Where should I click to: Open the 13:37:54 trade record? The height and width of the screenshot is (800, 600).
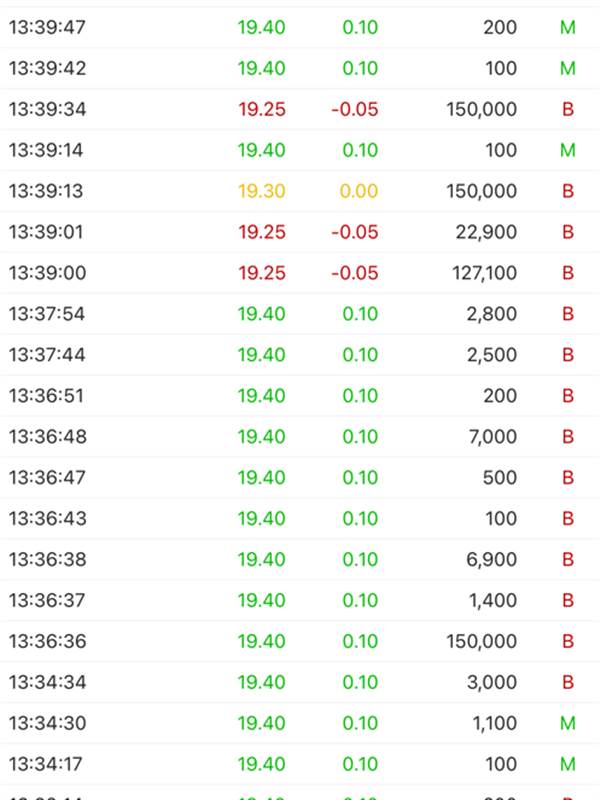[300, 314]
